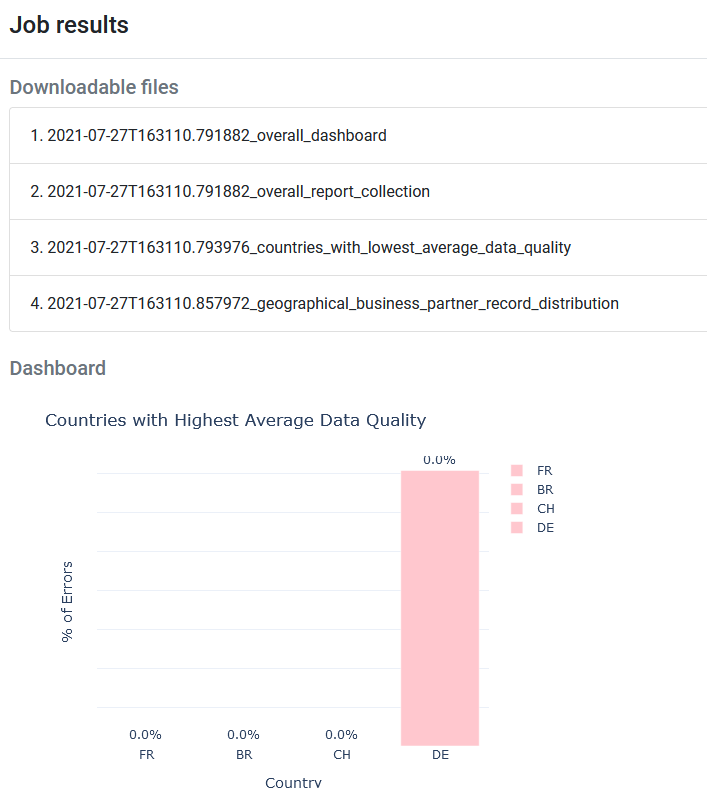
Task: Click the BR legend label
Action: (x=545, y=490)
